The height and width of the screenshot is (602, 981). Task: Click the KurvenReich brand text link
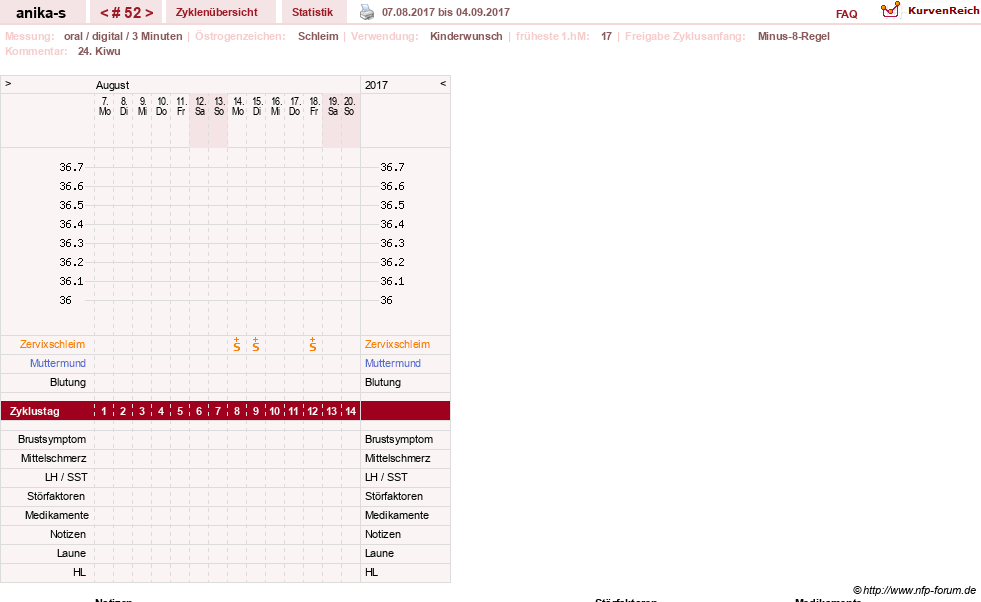tap(943, 11)
